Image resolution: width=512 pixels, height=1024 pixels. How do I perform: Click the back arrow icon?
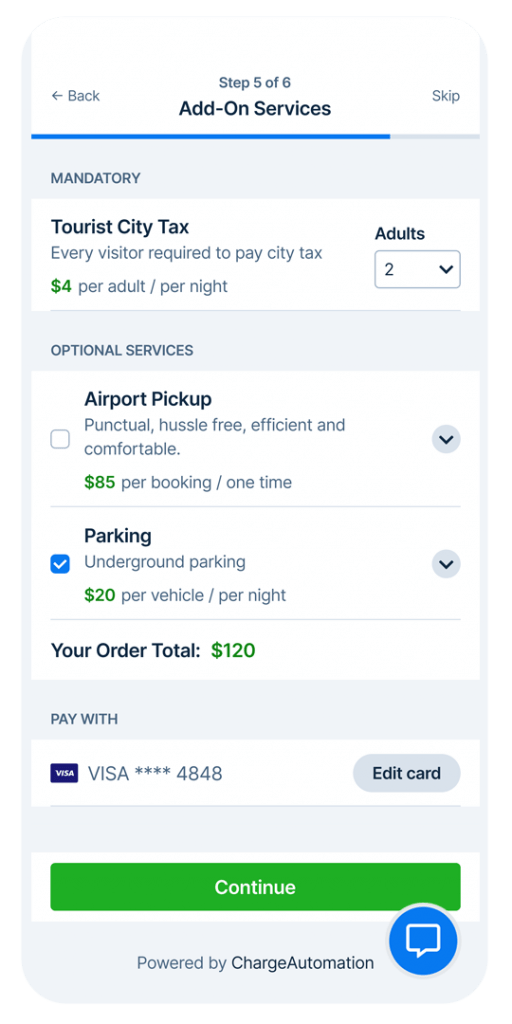(x=56, y=96)
